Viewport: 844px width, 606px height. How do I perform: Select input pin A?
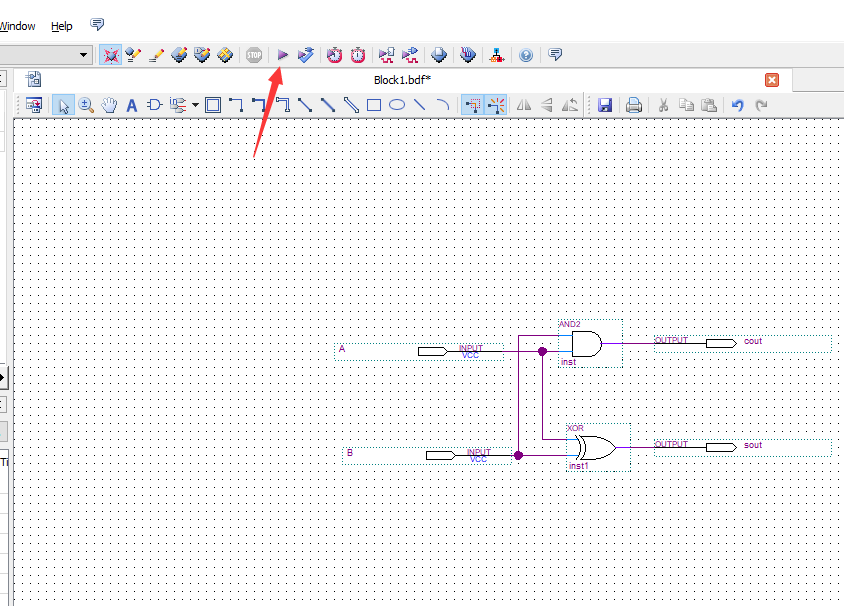[x=419, y=351]
